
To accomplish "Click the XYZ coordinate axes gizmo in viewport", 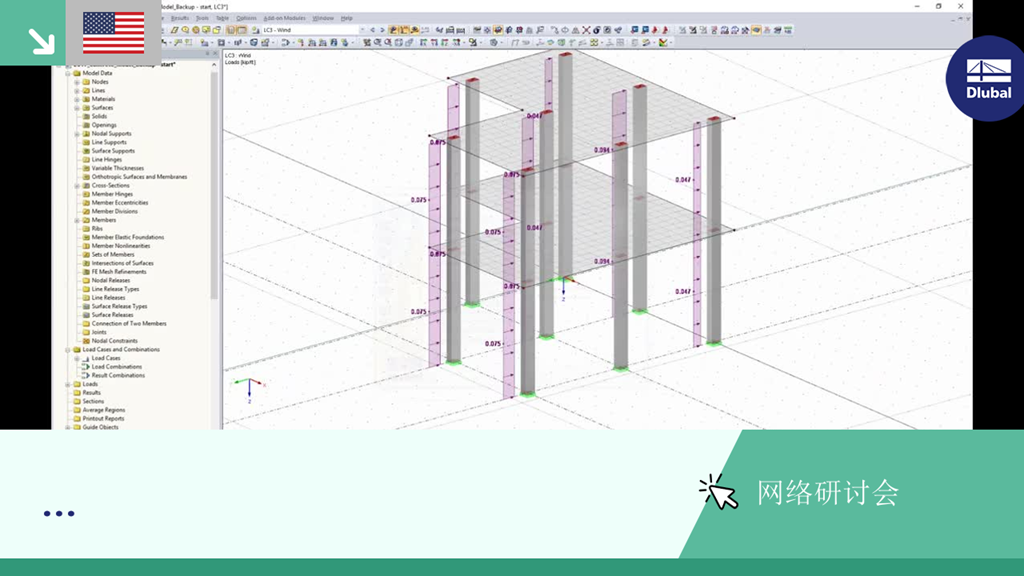I will [x=249, y=389].
